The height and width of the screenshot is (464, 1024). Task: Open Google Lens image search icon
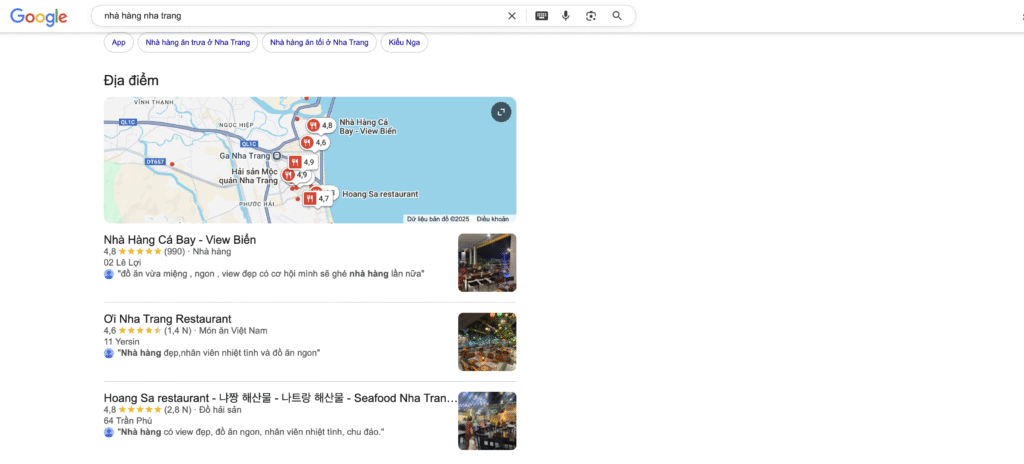click(x=591, y=16)
